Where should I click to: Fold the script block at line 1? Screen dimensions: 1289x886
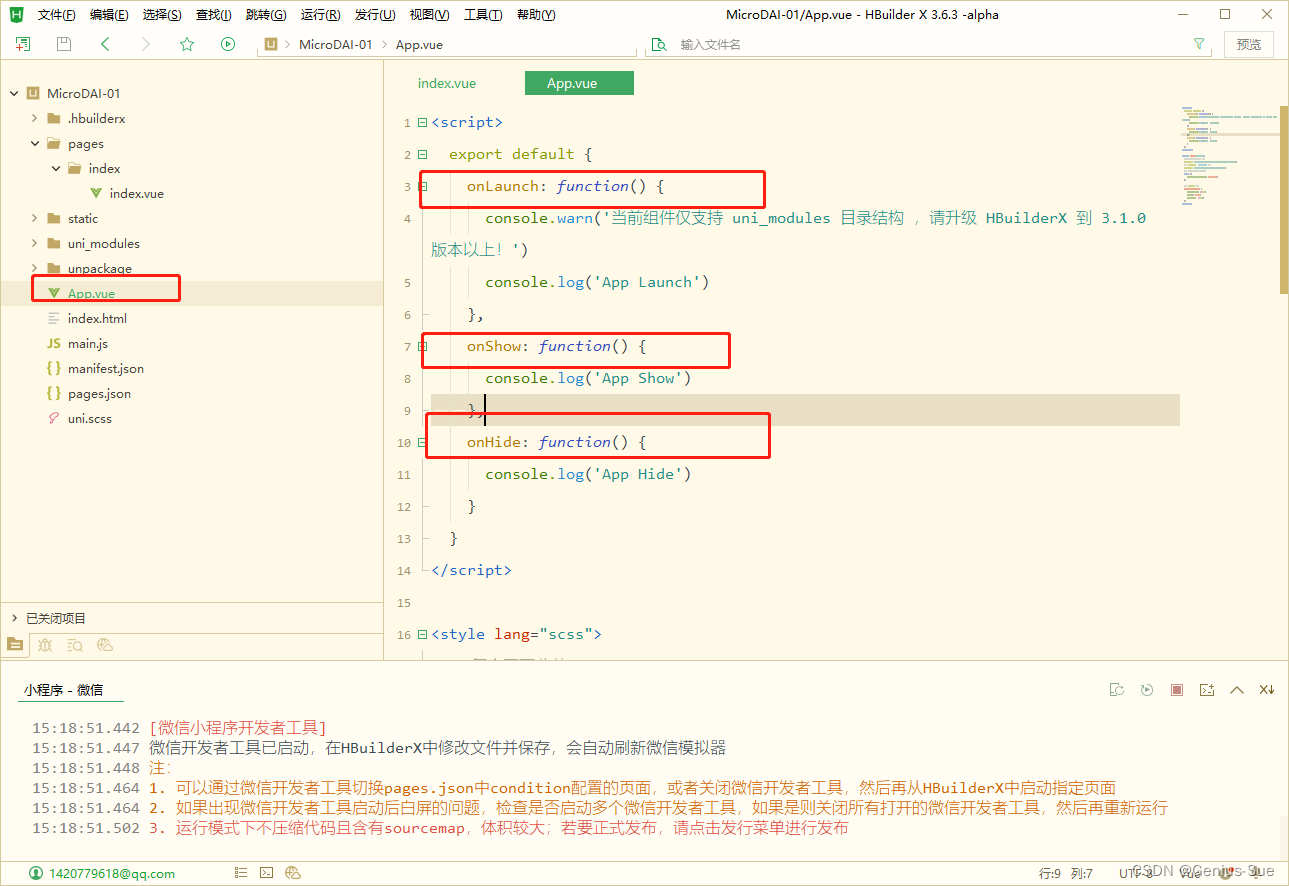coord(422,122)
